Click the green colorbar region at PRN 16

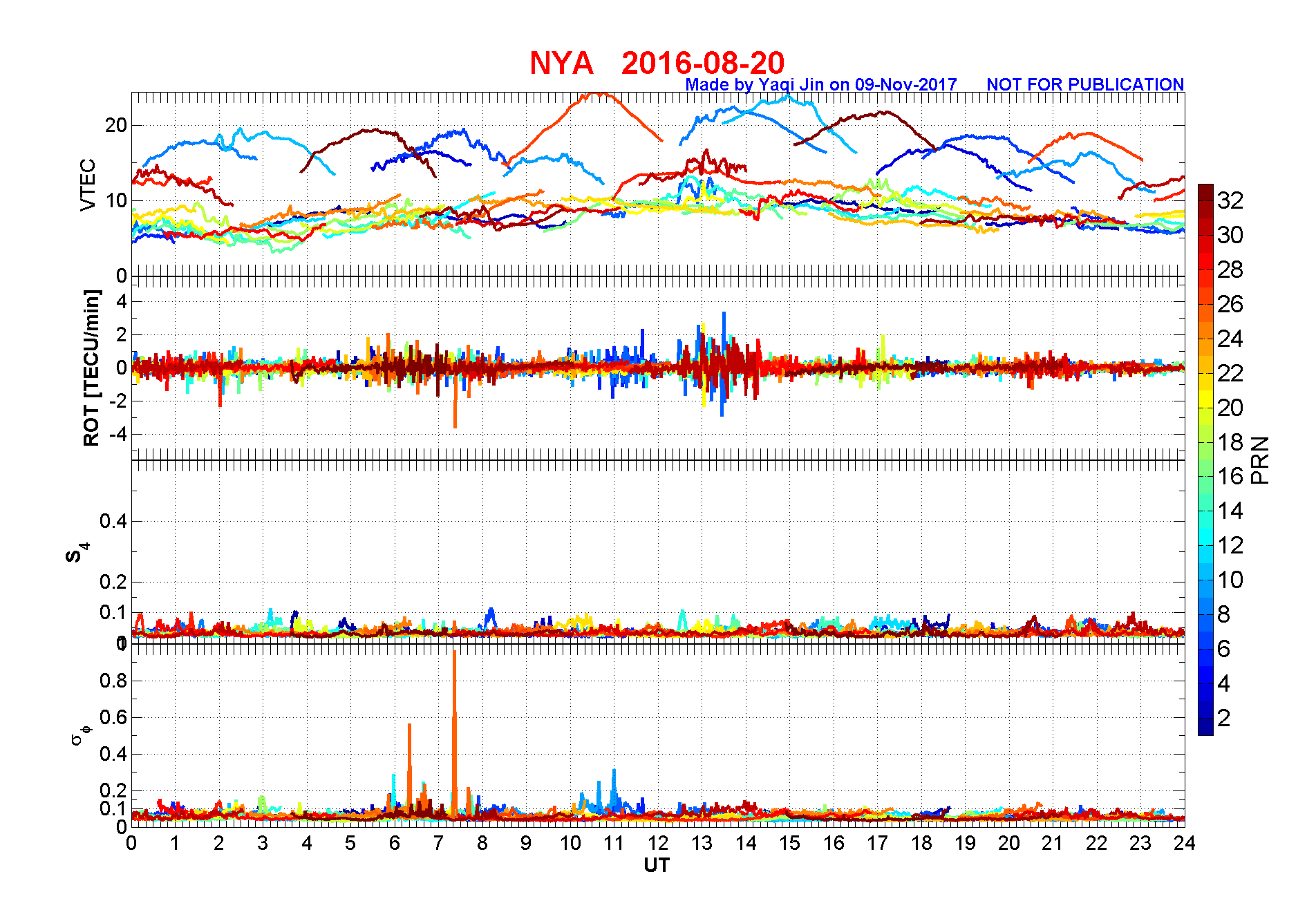pos(1205,477)
